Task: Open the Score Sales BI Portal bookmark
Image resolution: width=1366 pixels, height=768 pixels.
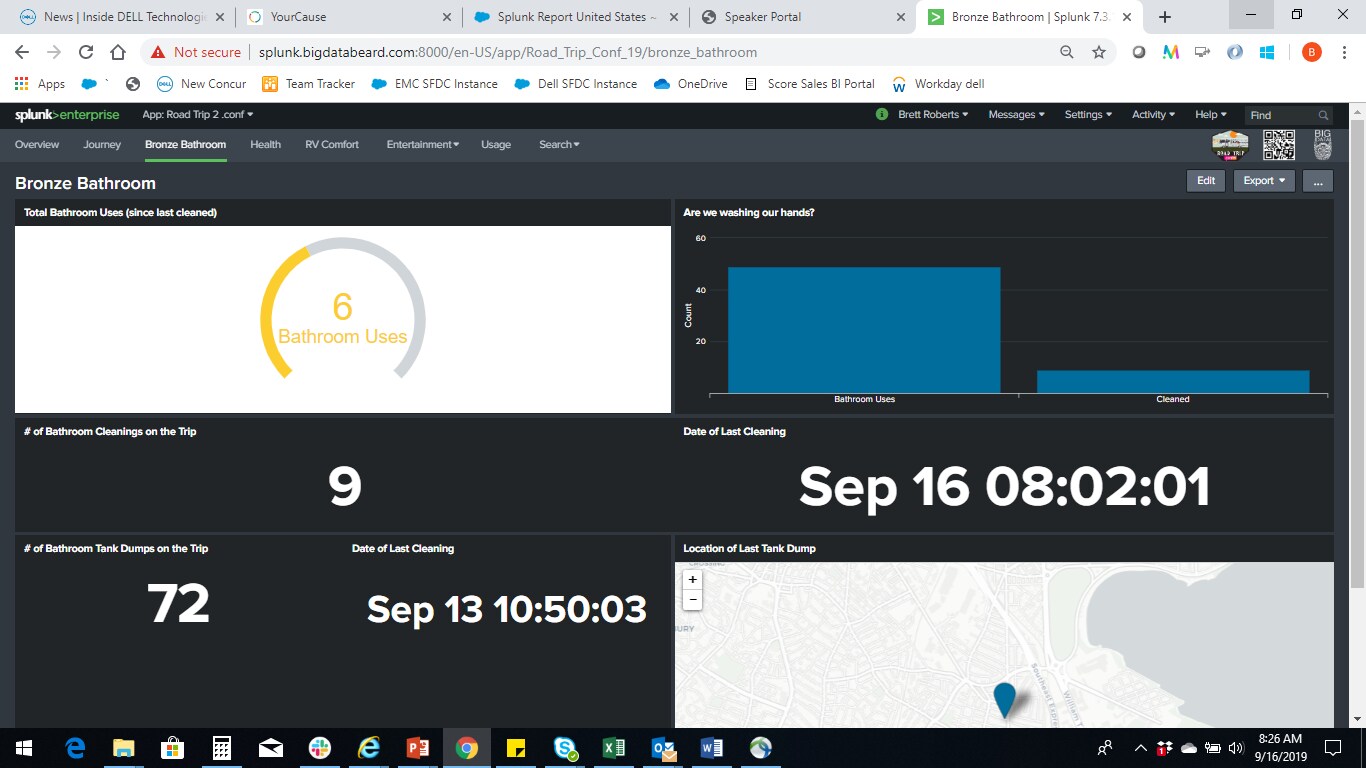Action: pyautogui.click(x=810, y=84)
